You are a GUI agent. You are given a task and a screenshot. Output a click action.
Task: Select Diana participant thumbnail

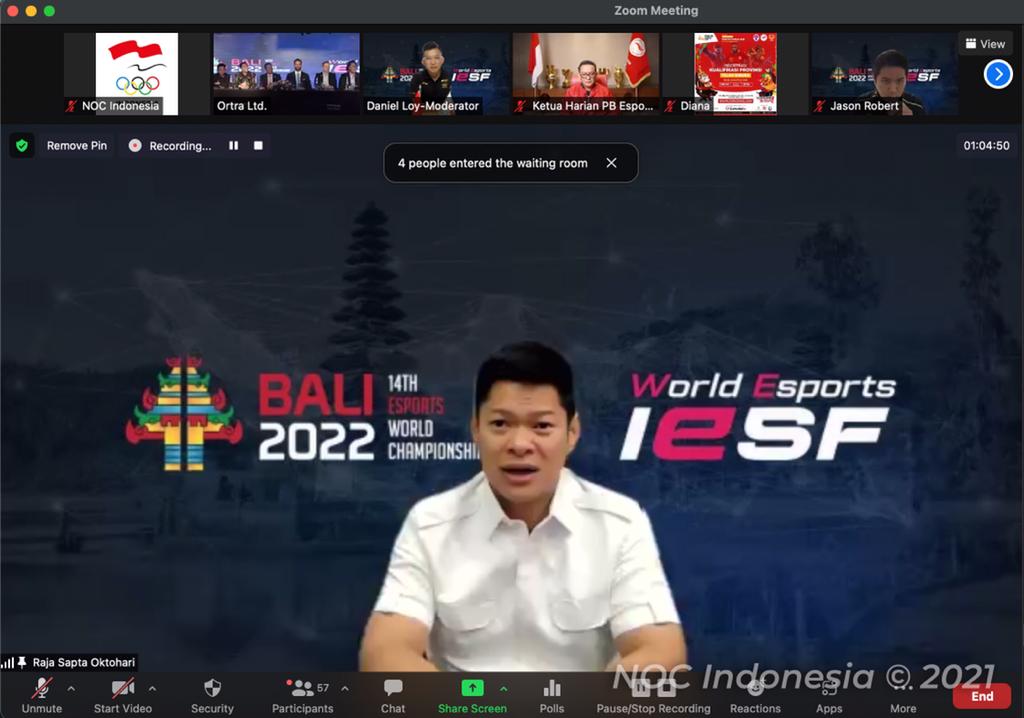pyautogui.click(x=735, y=74)
